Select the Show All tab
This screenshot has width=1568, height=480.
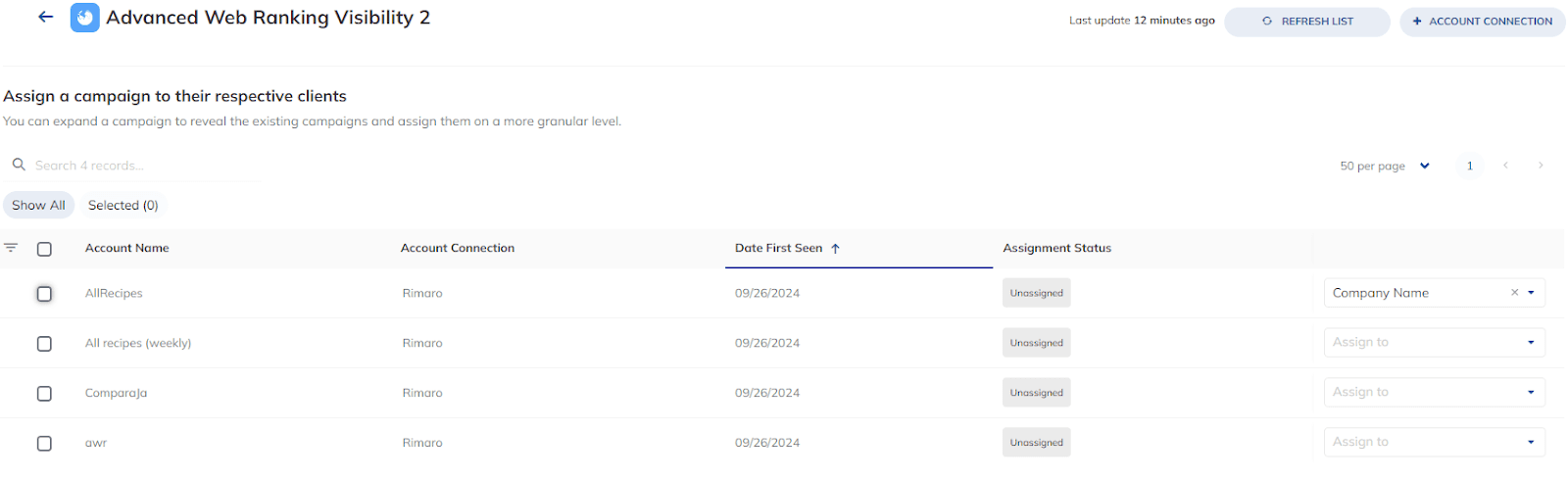click(38, 205)
